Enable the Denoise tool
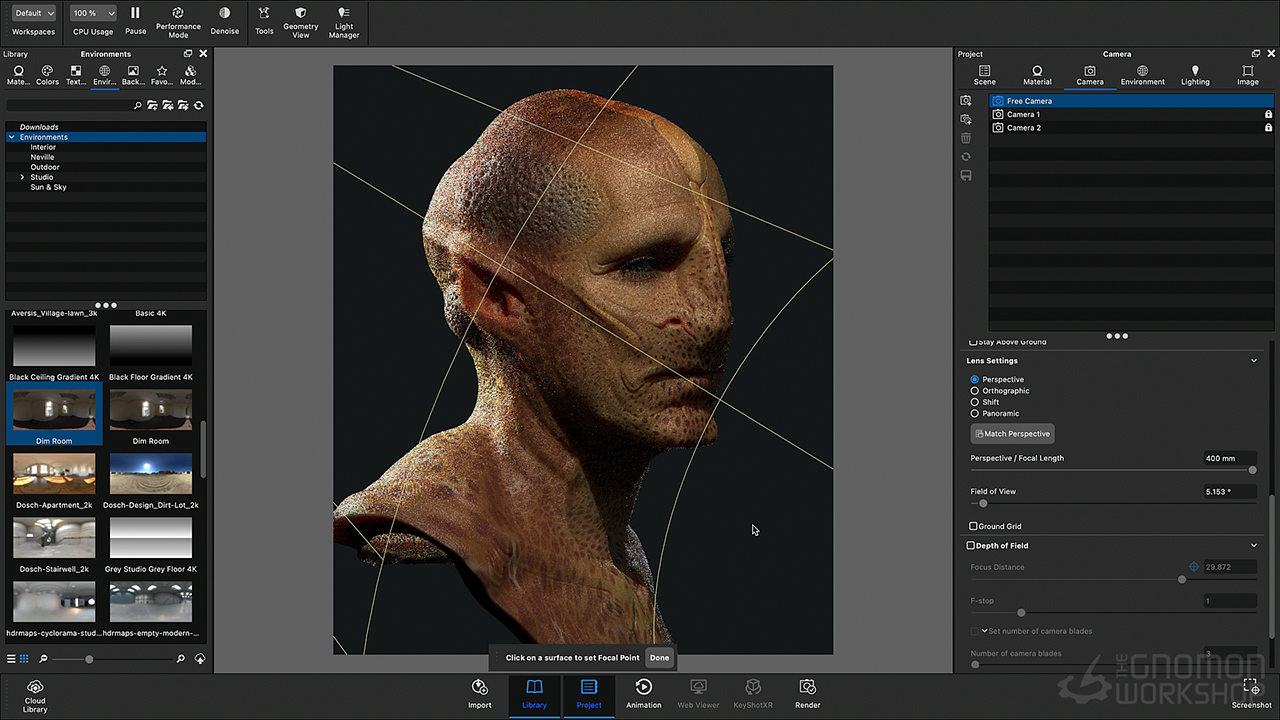The image size is (1280, 720). coord(224,14)
